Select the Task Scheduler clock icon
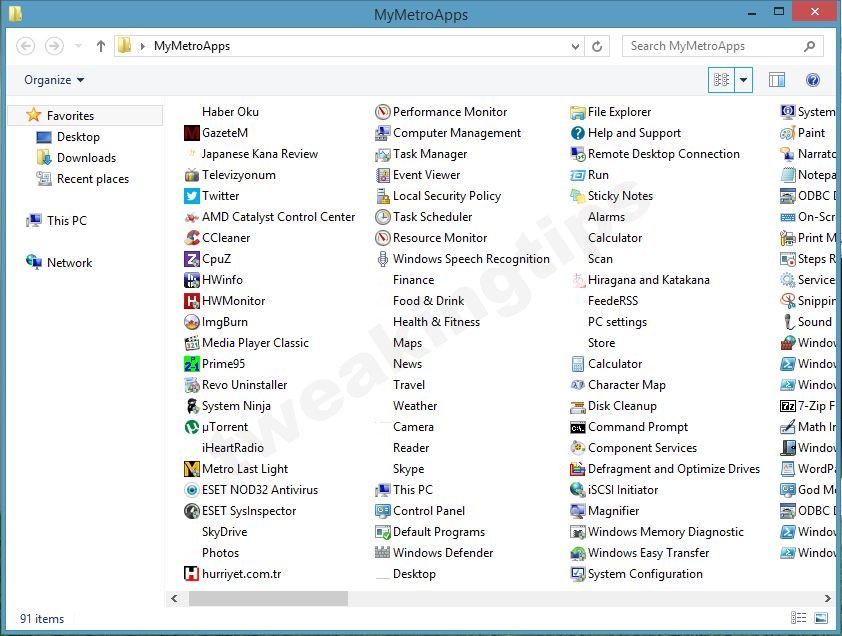This screenshot has width=842, height=636. coord(383,217)
